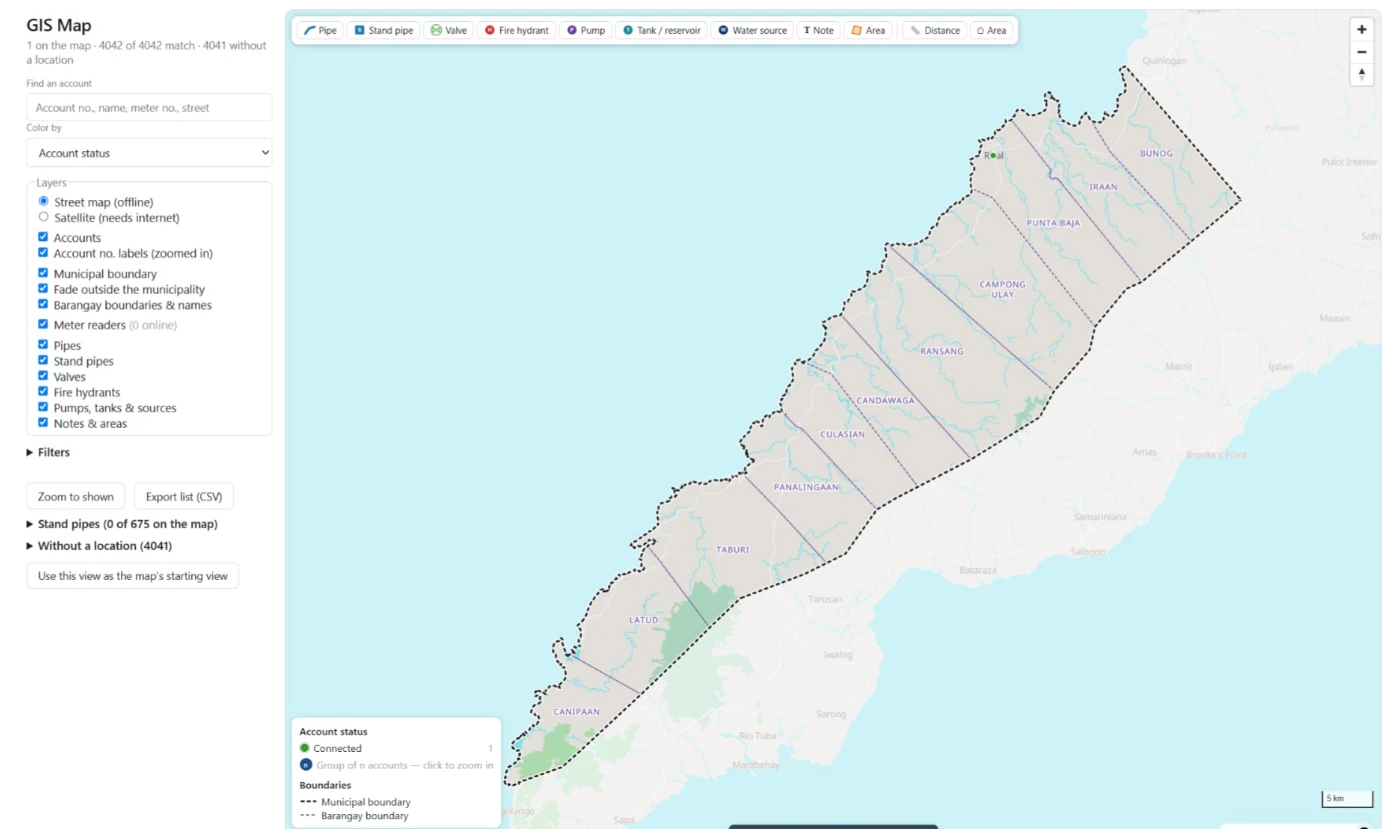Screen dimensions: 1399x829
Task: Click the green Connected swatch in legend
Action: point(305,748)
